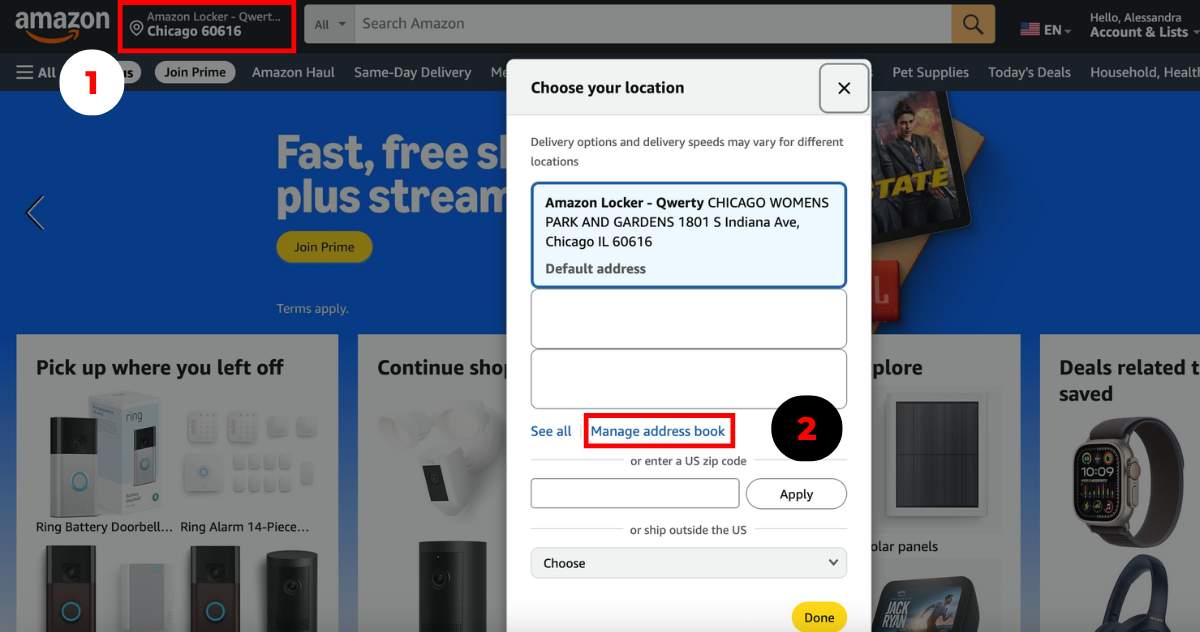Viewport: 1200px width, 632px height.
Task: Open the All hamburger menu
Action: [36, 72]
